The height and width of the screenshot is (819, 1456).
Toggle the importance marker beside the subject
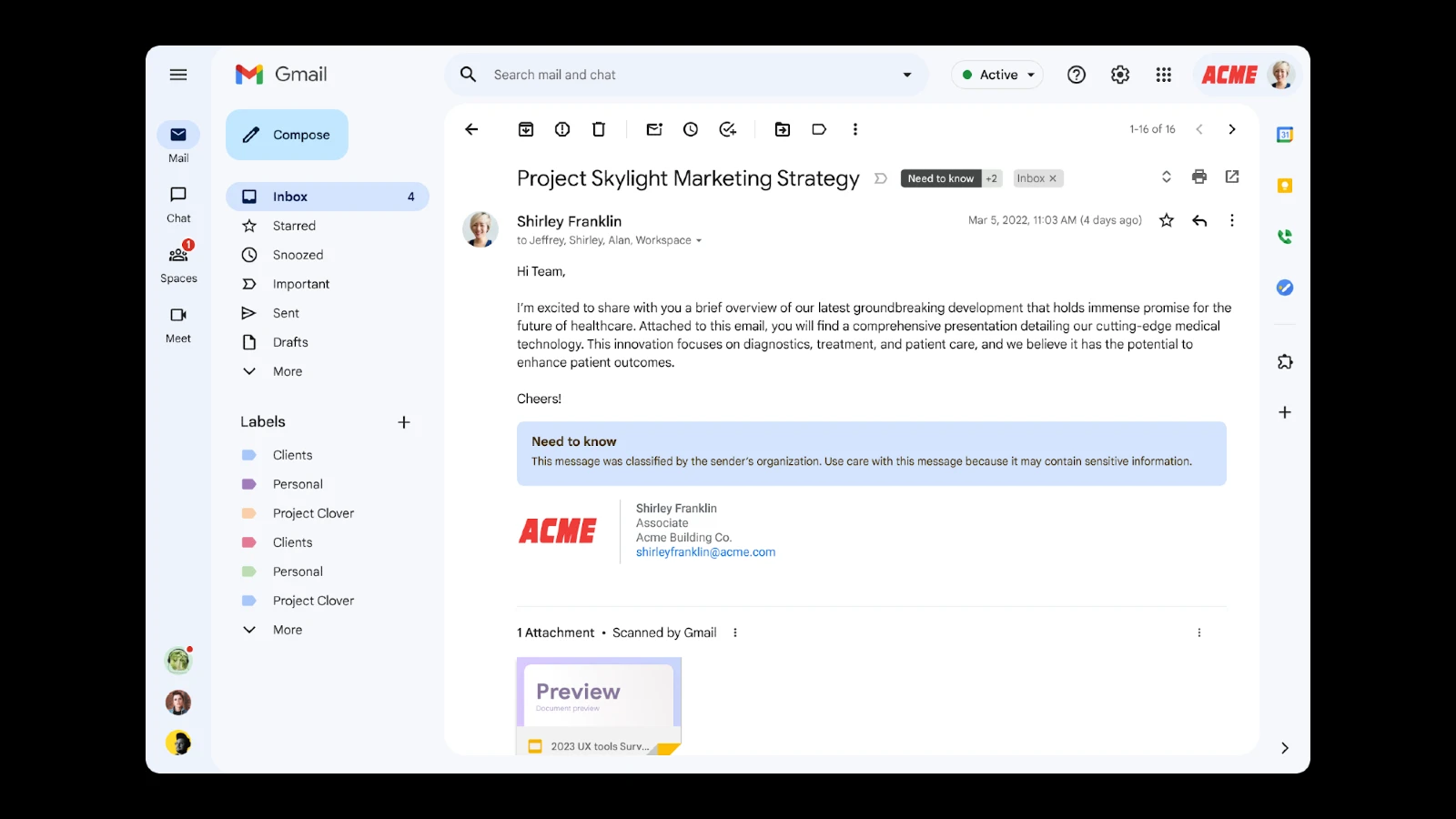pyautogui.click(x=880, y=178)
